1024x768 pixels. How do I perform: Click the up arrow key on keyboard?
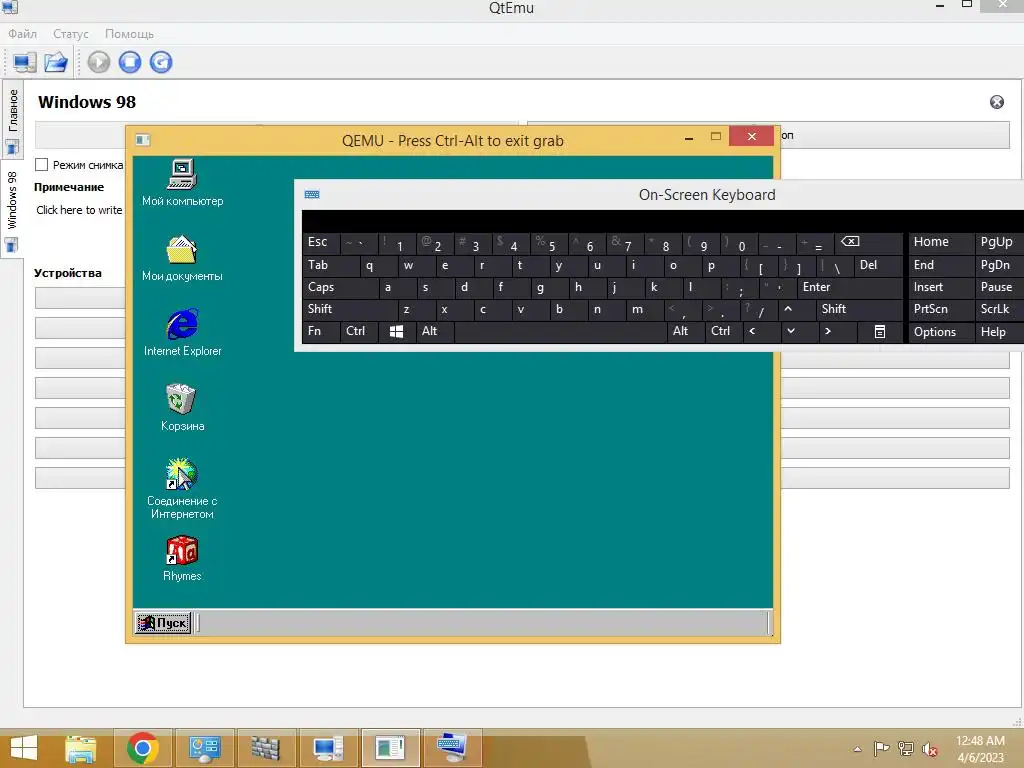pos(796,310)
